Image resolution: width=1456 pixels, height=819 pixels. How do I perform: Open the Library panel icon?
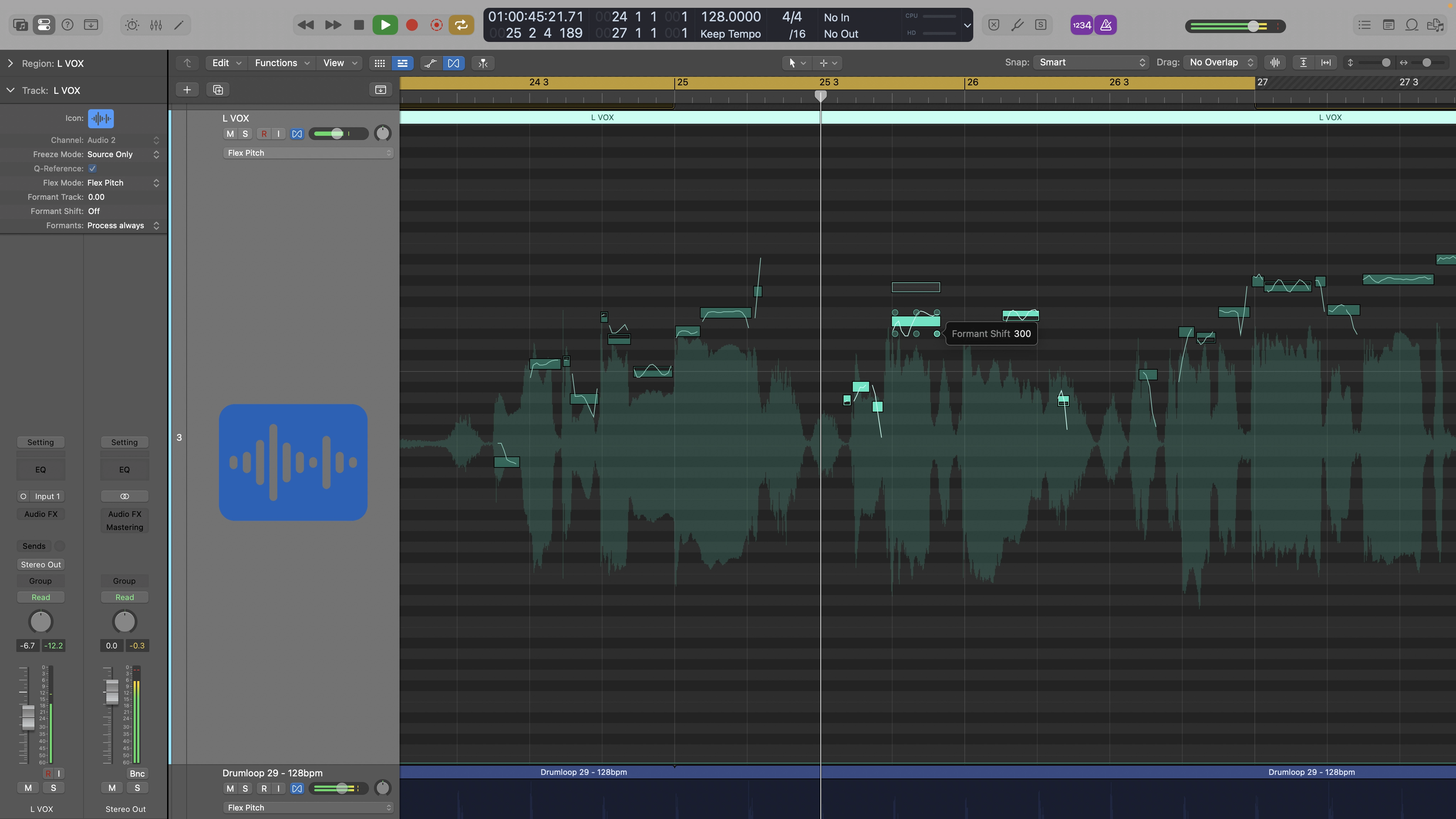click(20, 25)
